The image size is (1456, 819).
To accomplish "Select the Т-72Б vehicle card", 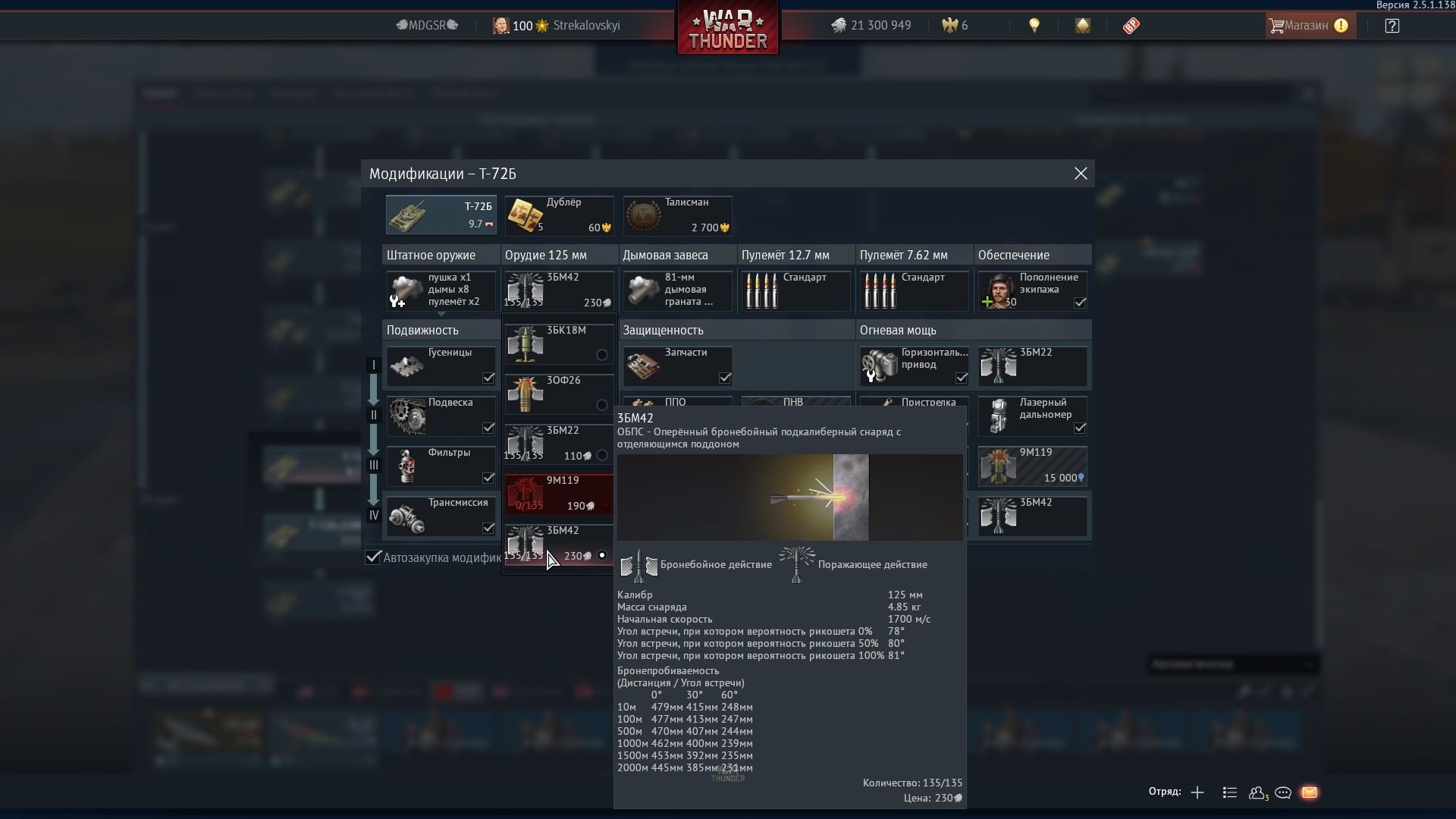I will [441, 215].
